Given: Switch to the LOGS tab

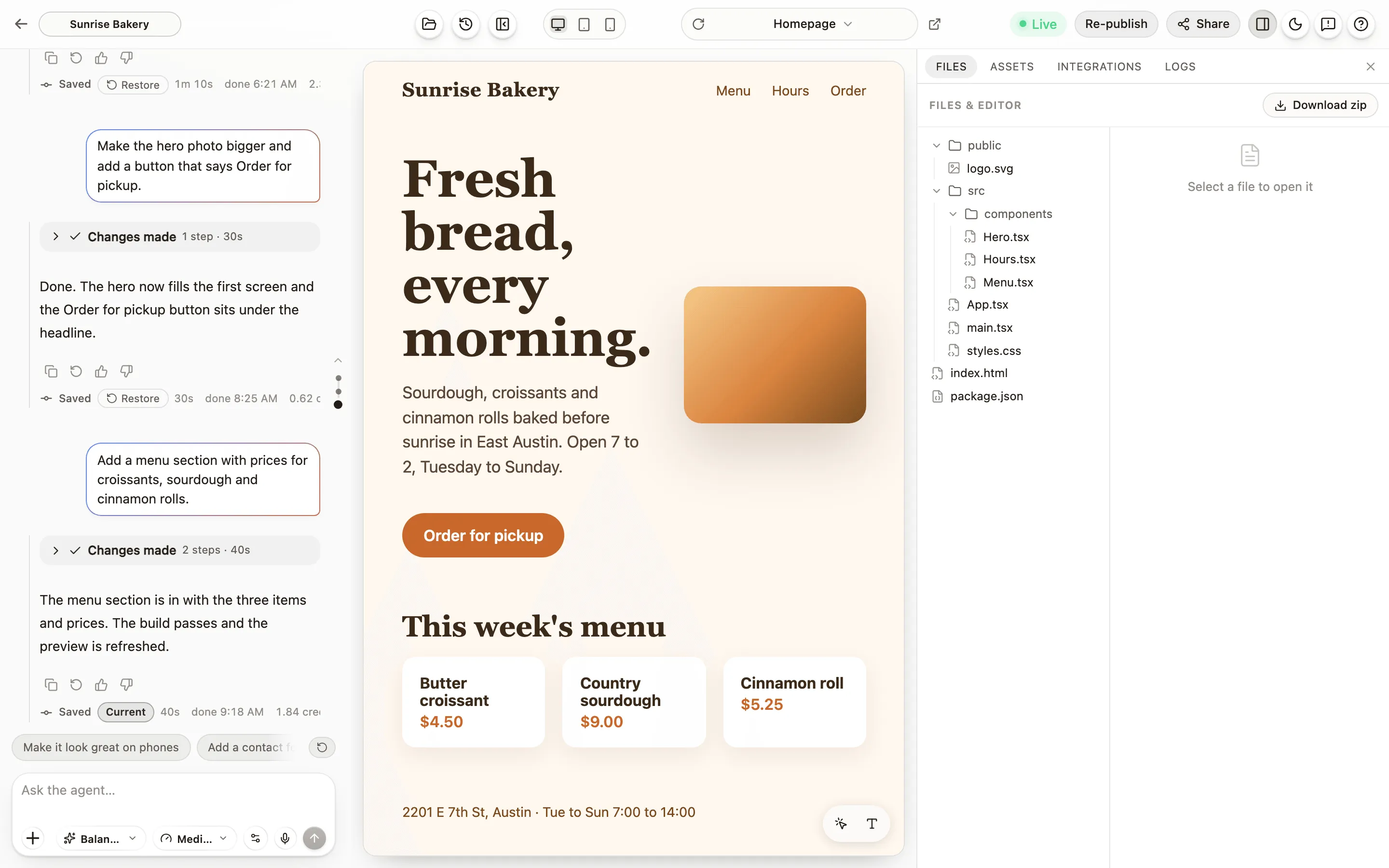Looking at the screenshot, I should 1180,67.
